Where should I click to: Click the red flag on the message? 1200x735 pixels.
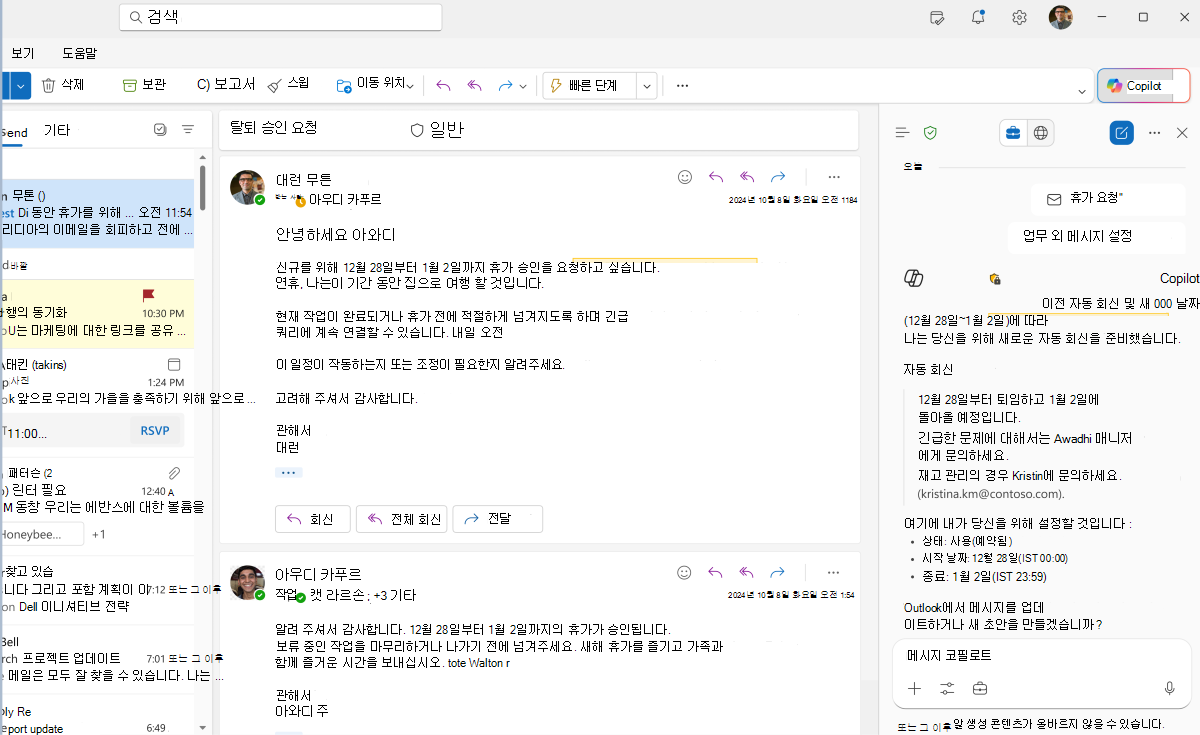[x=150, y=296]
